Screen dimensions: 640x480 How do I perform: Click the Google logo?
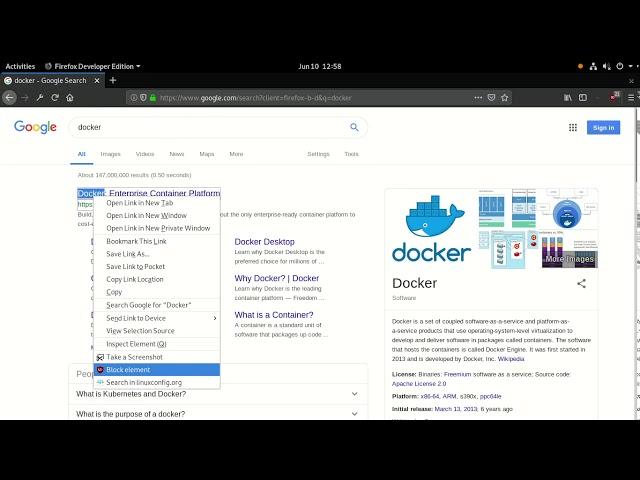(35, 127)
